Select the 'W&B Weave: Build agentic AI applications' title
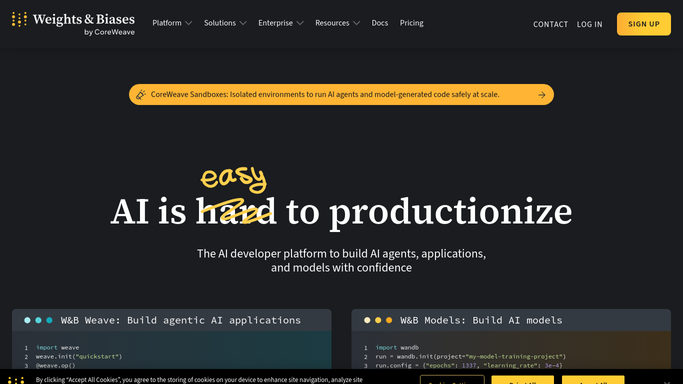 click(x=180, y=320)
